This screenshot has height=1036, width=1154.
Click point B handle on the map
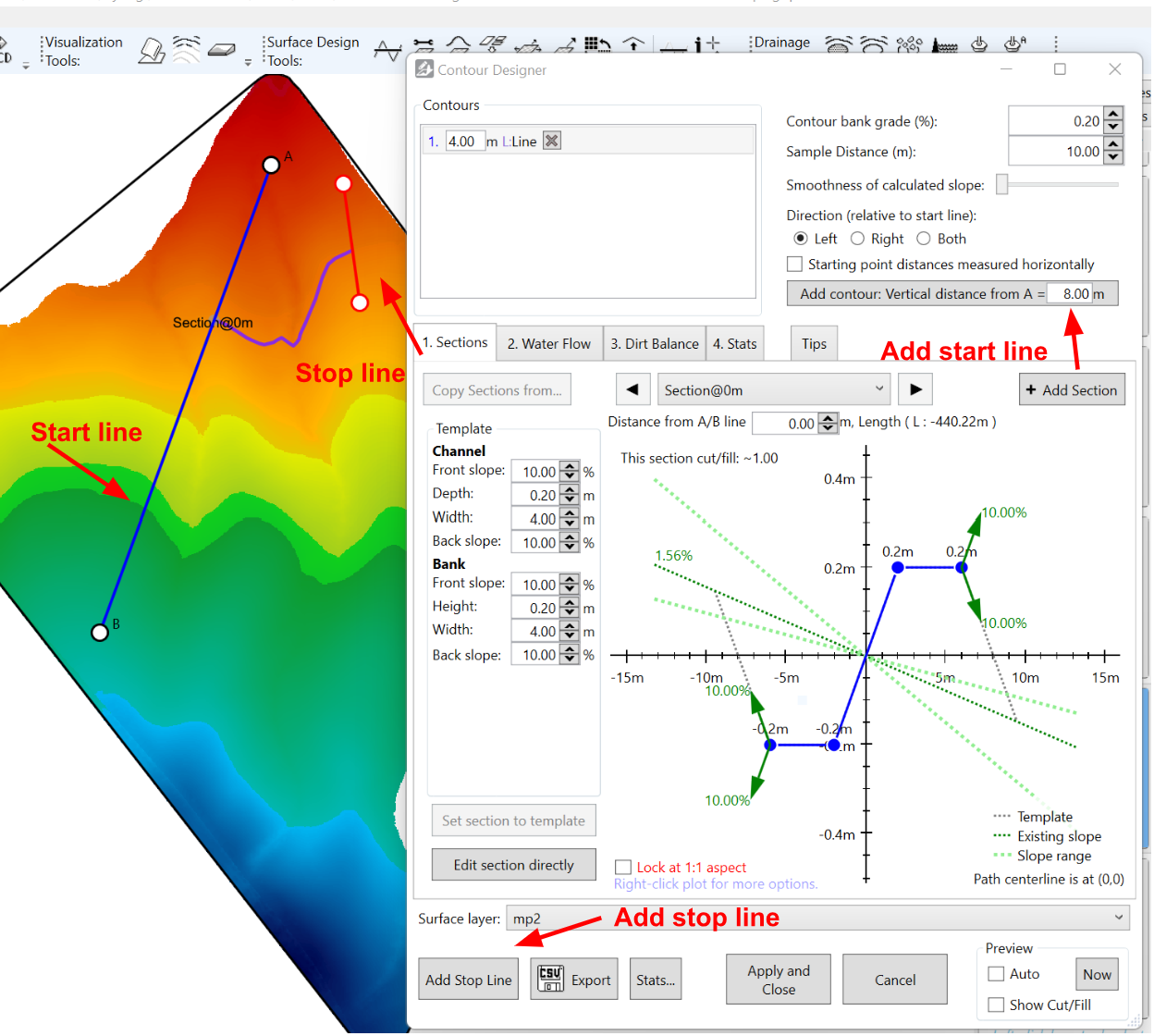(100, 633)
